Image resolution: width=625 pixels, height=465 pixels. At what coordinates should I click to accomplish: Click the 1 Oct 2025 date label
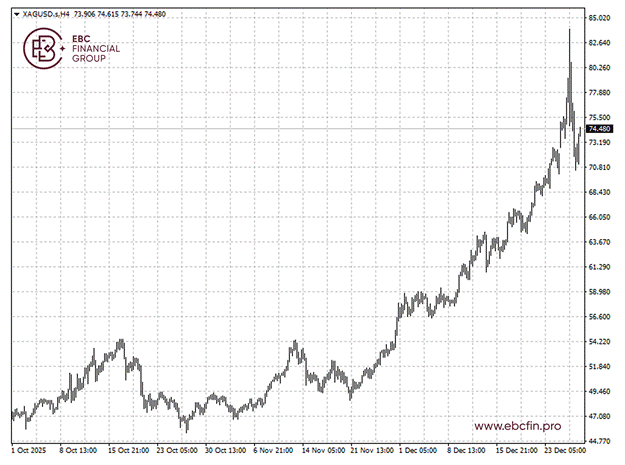pos(32,451)
